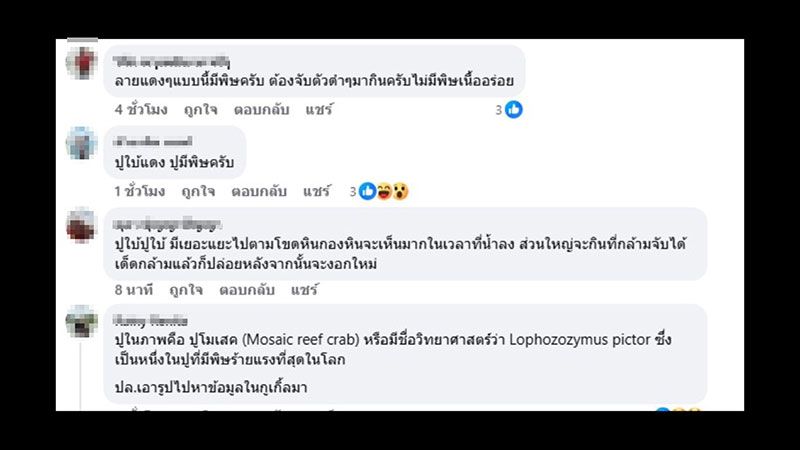Click ตอบกลับ under the 4 ชั่วโมง comment
This screenshot has width=800, height=450.
coord(259,110)
